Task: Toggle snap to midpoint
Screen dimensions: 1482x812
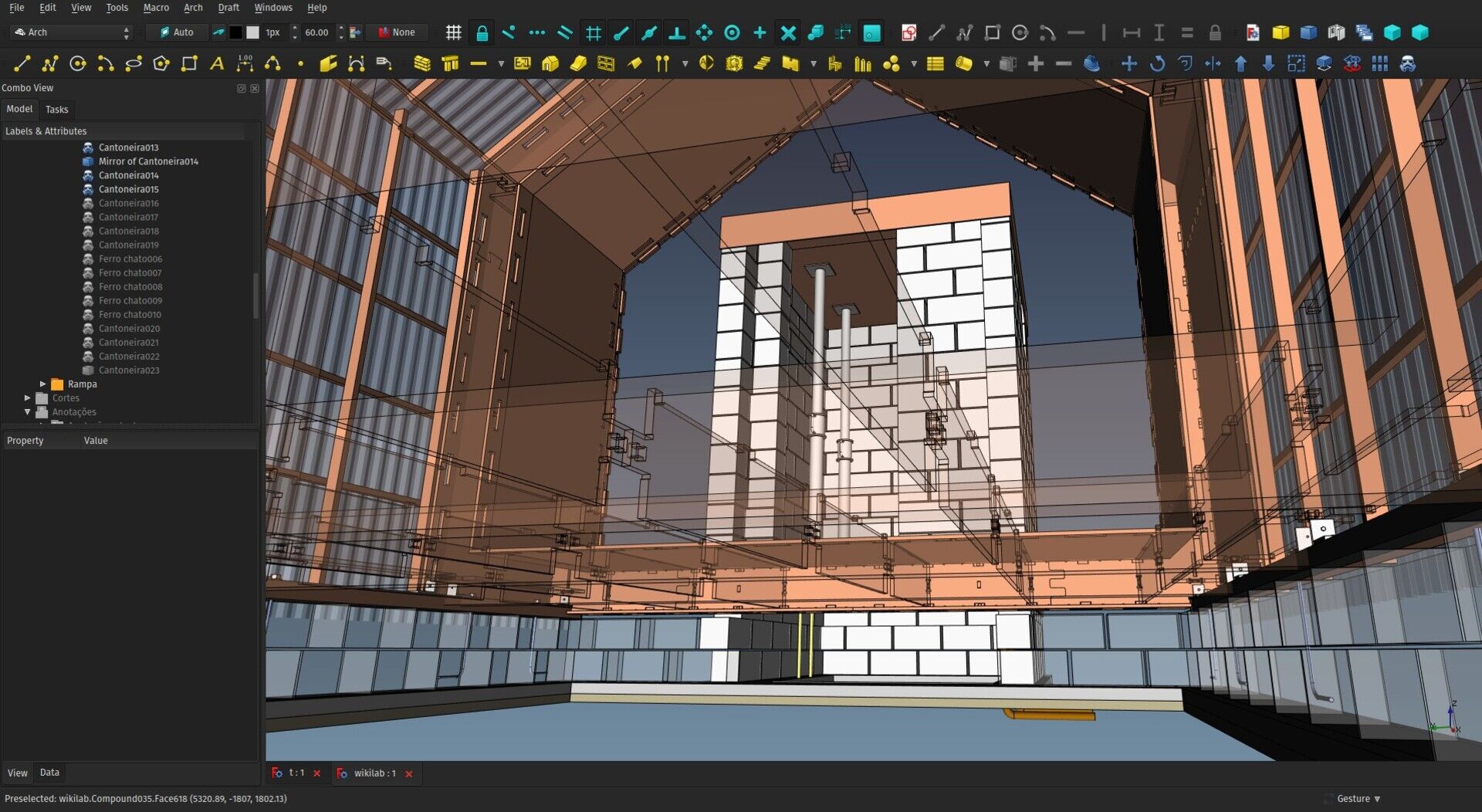Action: (648, 32)
